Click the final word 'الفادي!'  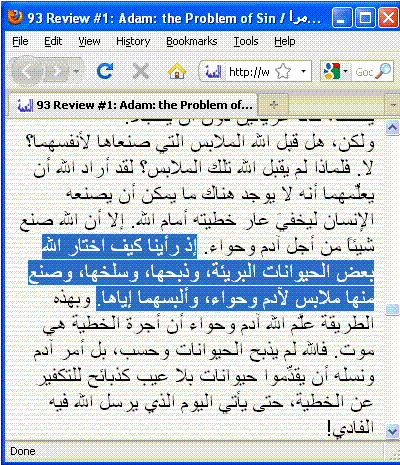(350, 428)
